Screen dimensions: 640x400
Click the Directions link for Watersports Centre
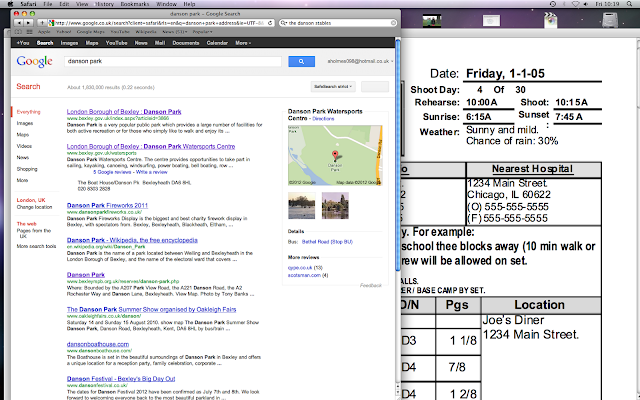point(323,119)
